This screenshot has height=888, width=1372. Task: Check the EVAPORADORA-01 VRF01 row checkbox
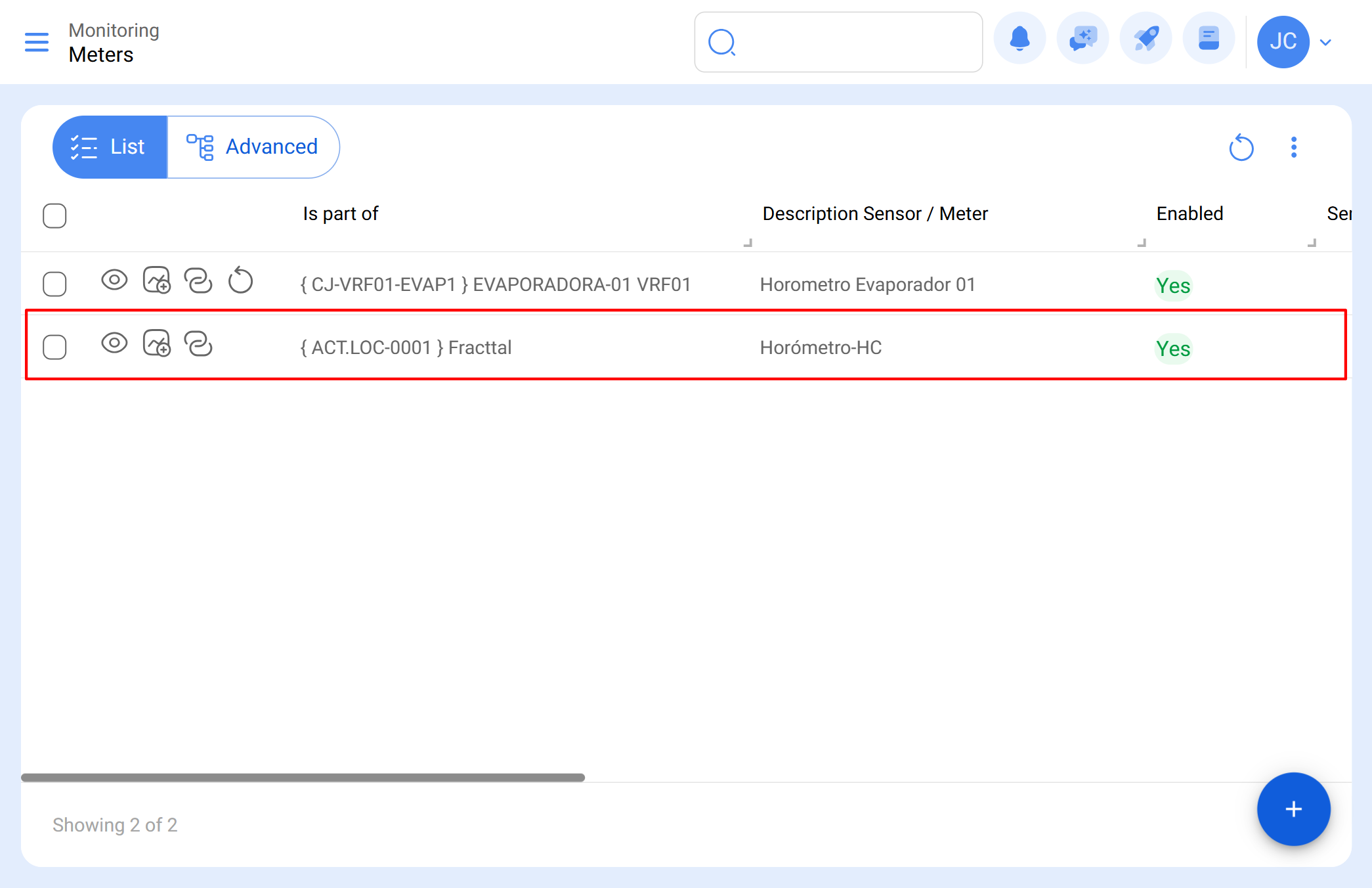tap(54, 284)
